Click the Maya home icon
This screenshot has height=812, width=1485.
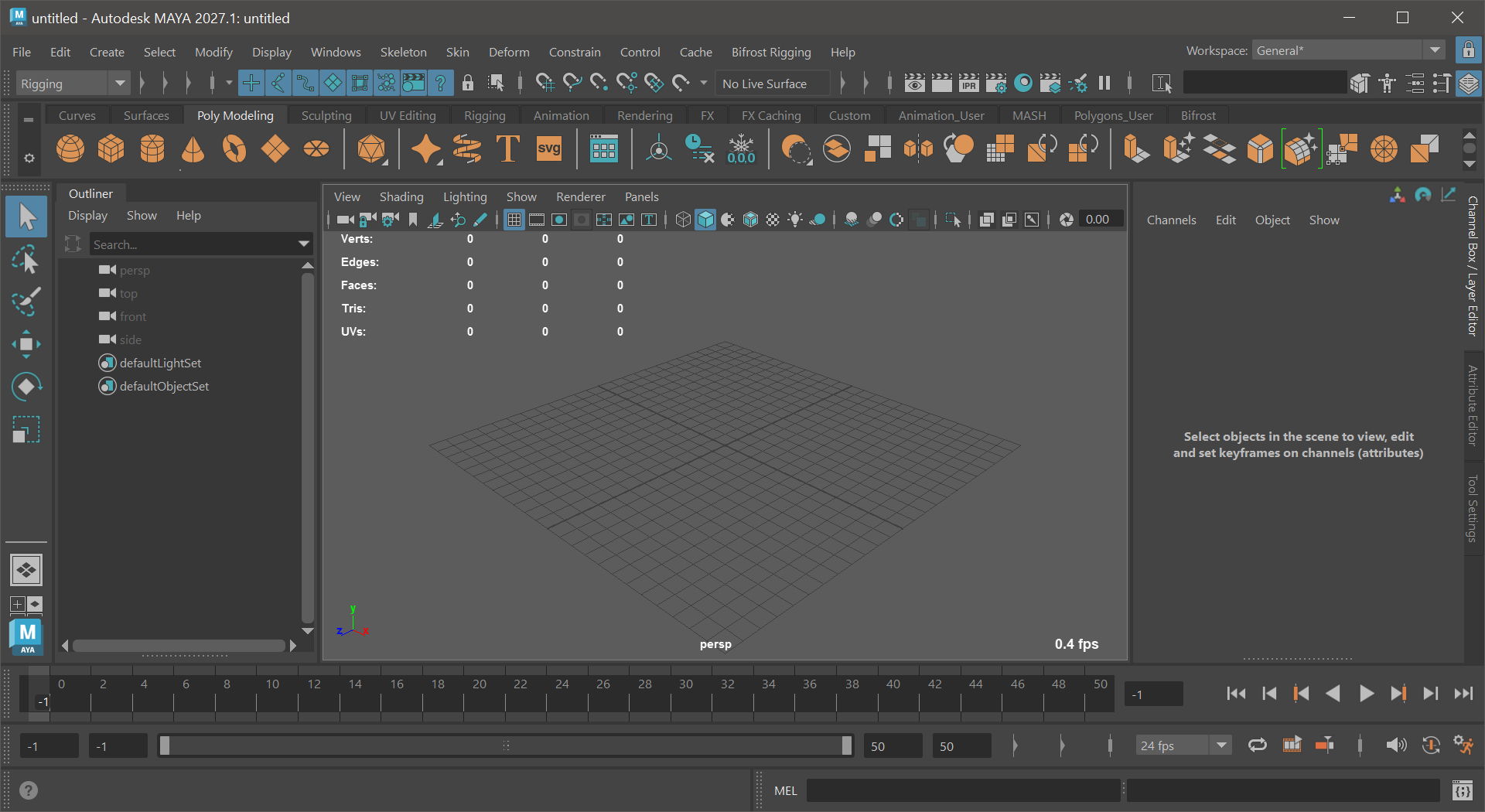coord(26,636)
